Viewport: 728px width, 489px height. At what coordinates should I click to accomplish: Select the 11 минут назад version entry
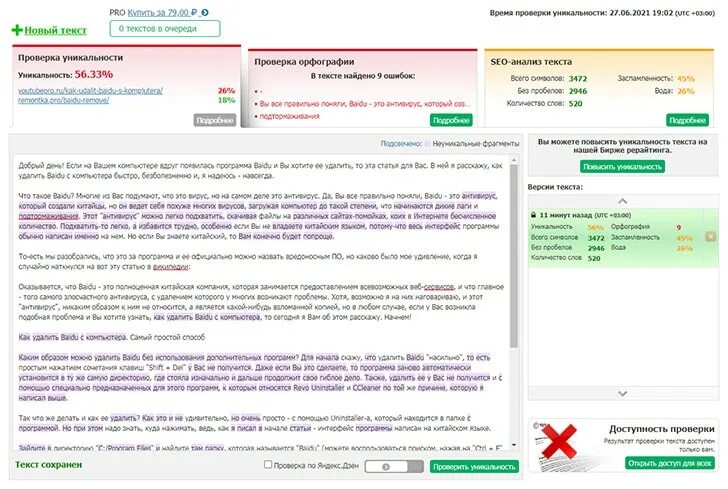[623, 238]
